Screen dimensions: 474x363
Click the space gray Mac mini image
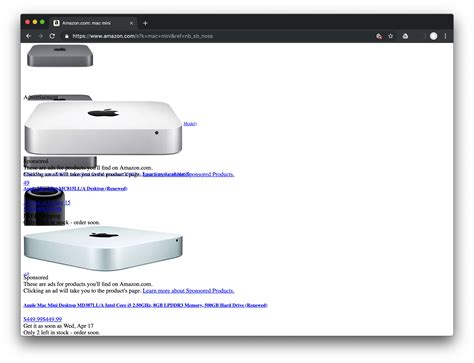tap(60, 56)
